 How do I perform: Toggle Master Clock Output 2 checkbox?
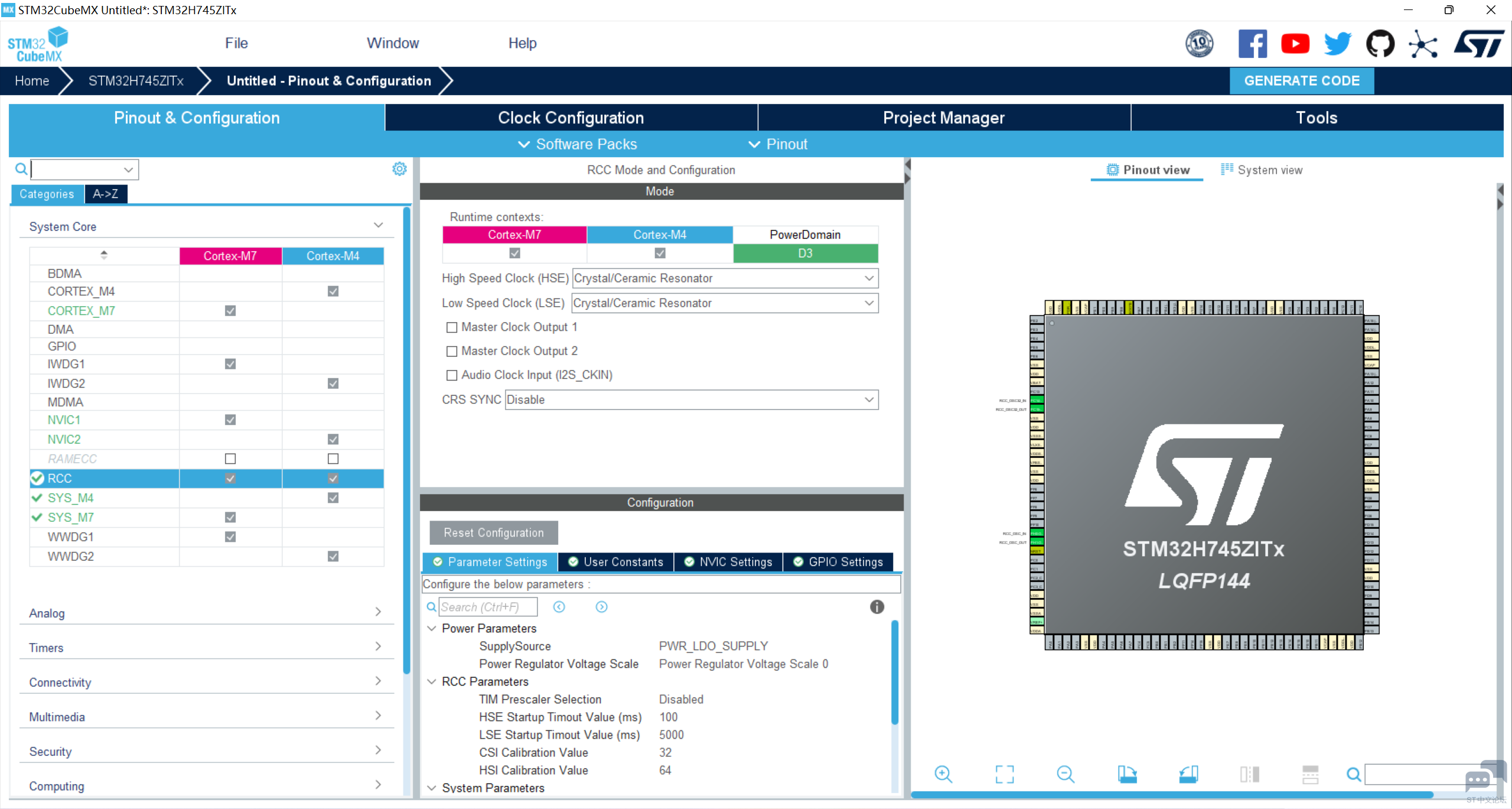pyautogui.click(x=452, y=352)
